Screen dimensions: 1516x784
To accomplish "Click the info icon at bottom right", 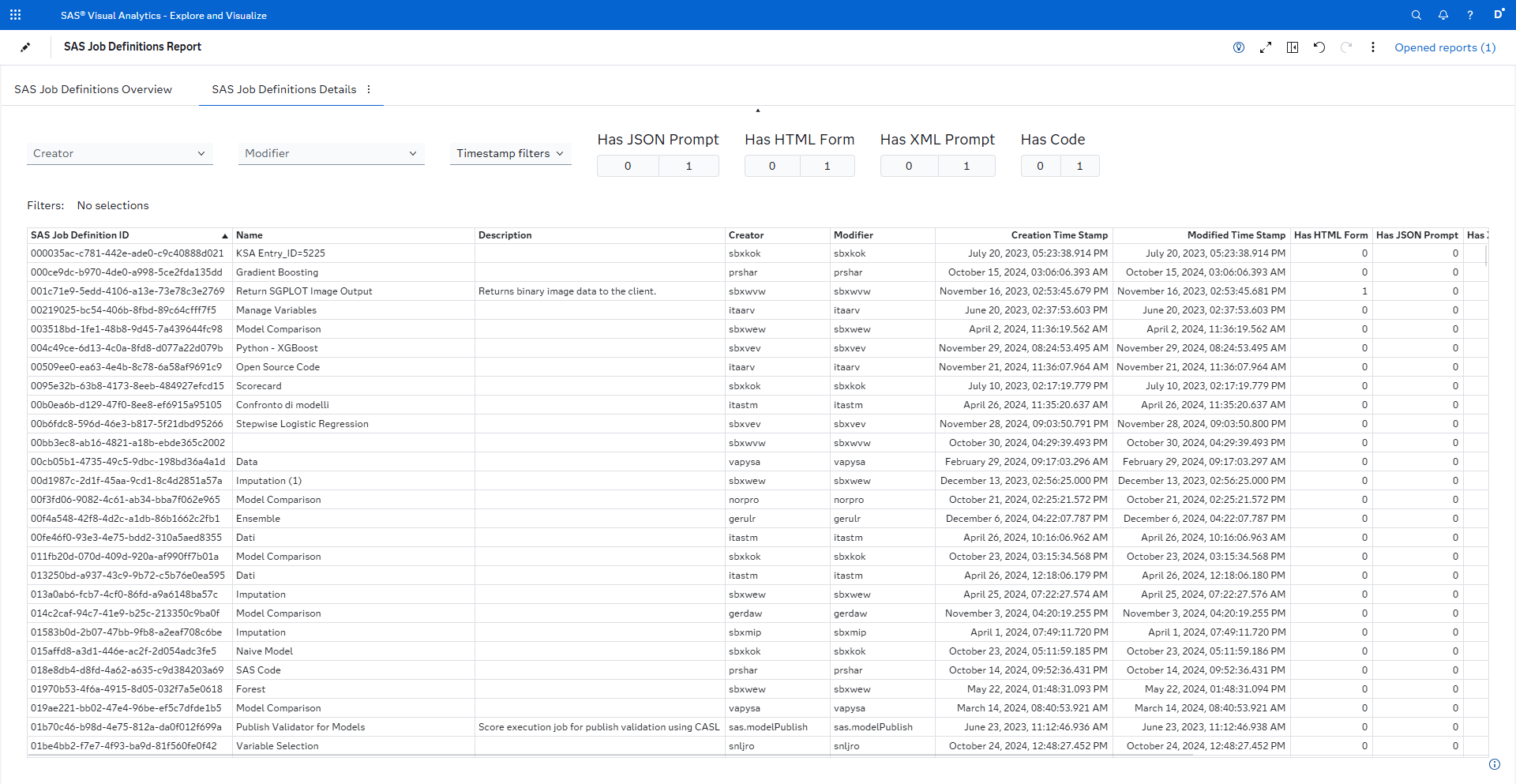I will pos(1495,764).
